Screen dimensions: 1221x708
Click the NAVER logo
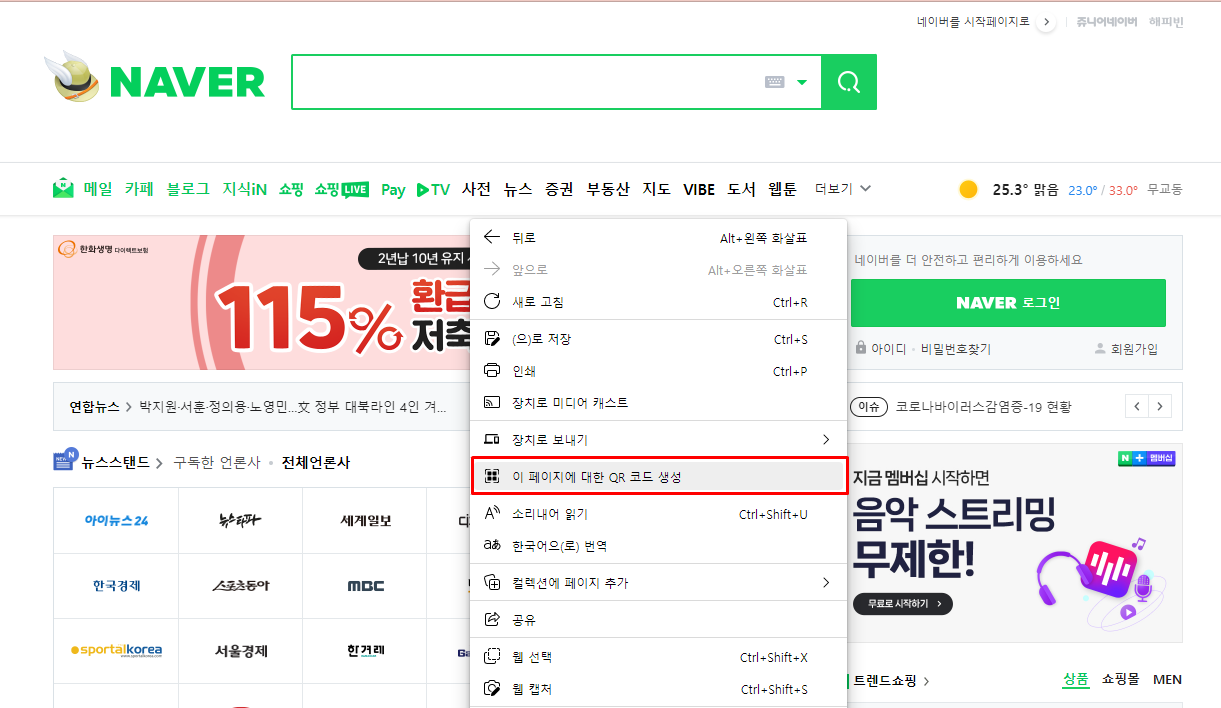pos(187,82)
